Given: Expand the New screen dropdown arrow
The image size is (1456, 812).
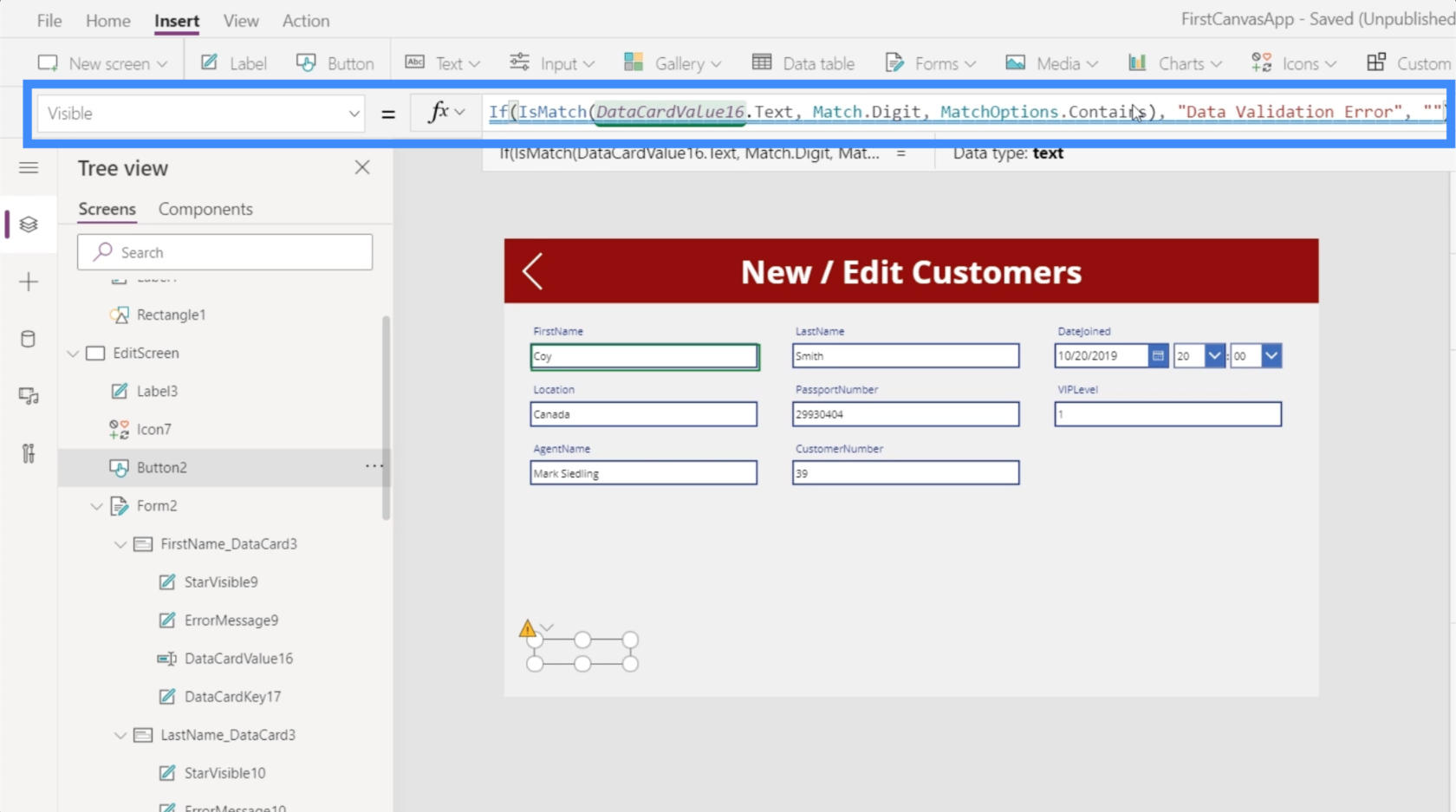Looking at the screenshot, I should coord(162,64).
